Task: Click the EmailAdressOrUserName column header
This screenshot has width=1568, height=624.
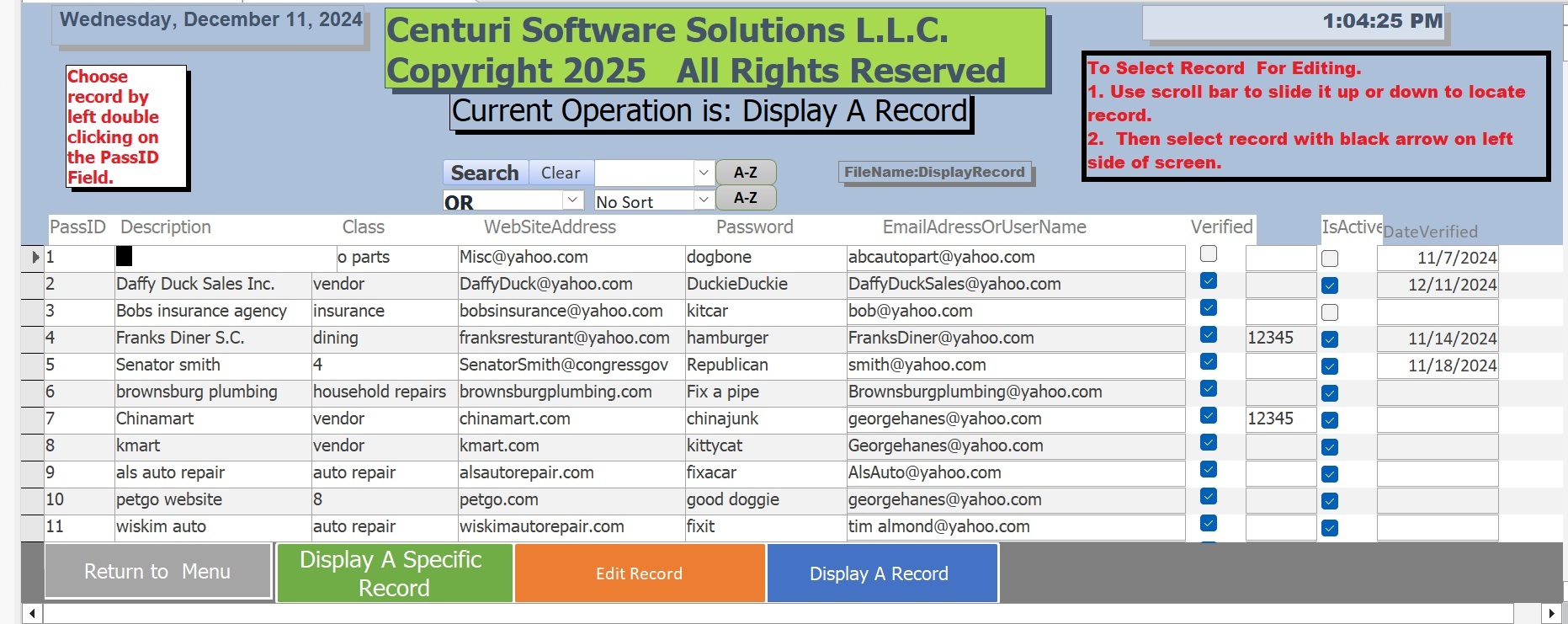Action: (984, 227)
